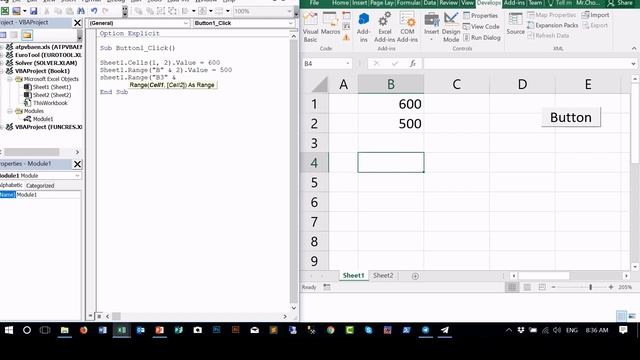Open the Module1 Module object dropdown
Image resolution: width=640 pixels, height=360 pixels.
pyautogui.click(x=77, y=176)
